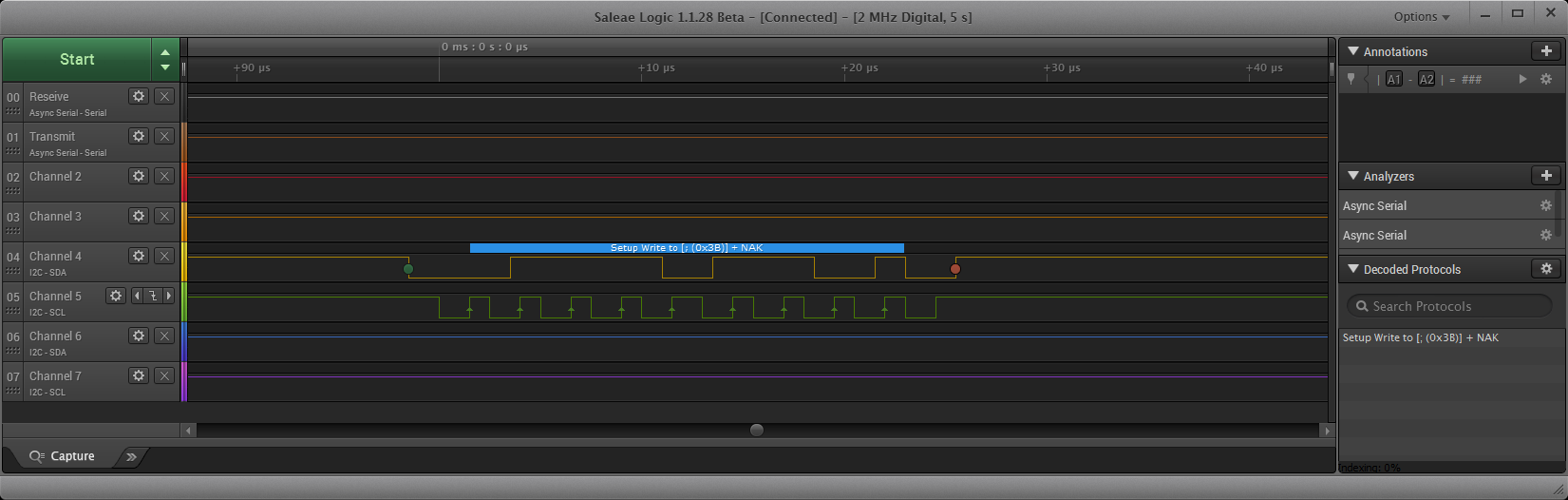
Task: Open gear for second Async Serial analyzer
Action: click(x=1545, y=235)
